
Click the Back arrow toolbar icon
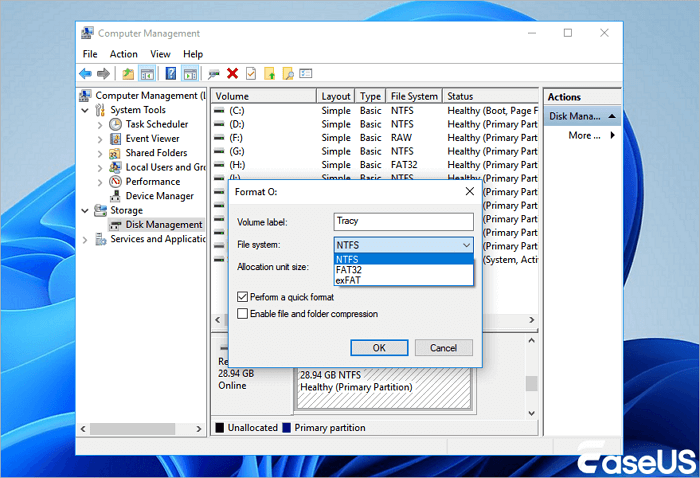[x=86, y=73]
